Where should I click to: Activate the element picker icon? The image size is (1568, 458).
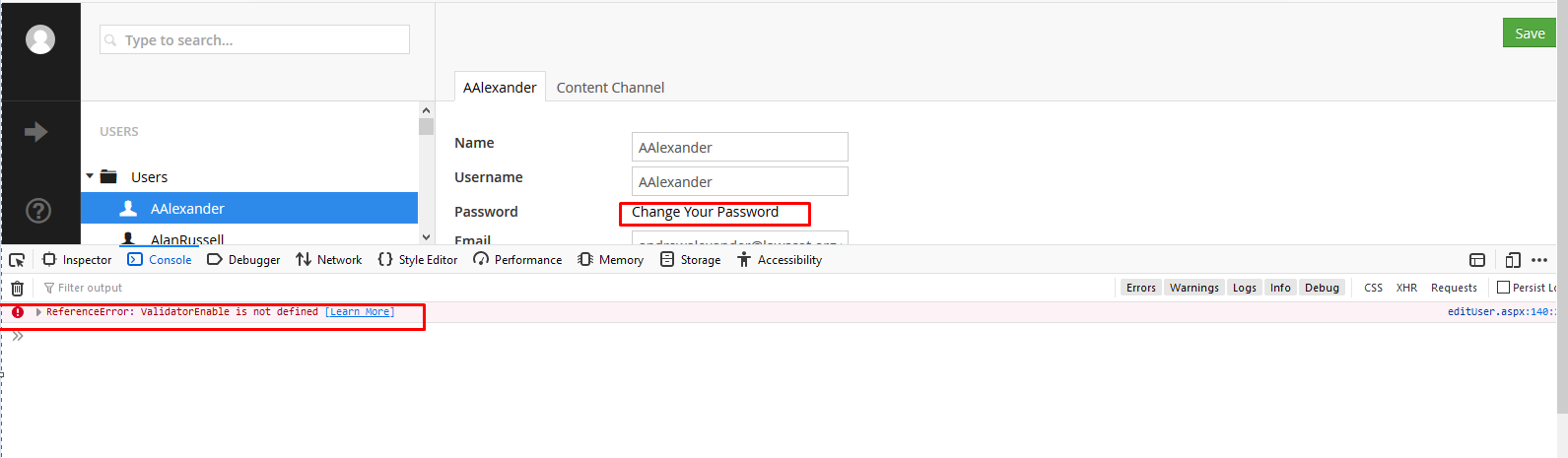point(17,260)
